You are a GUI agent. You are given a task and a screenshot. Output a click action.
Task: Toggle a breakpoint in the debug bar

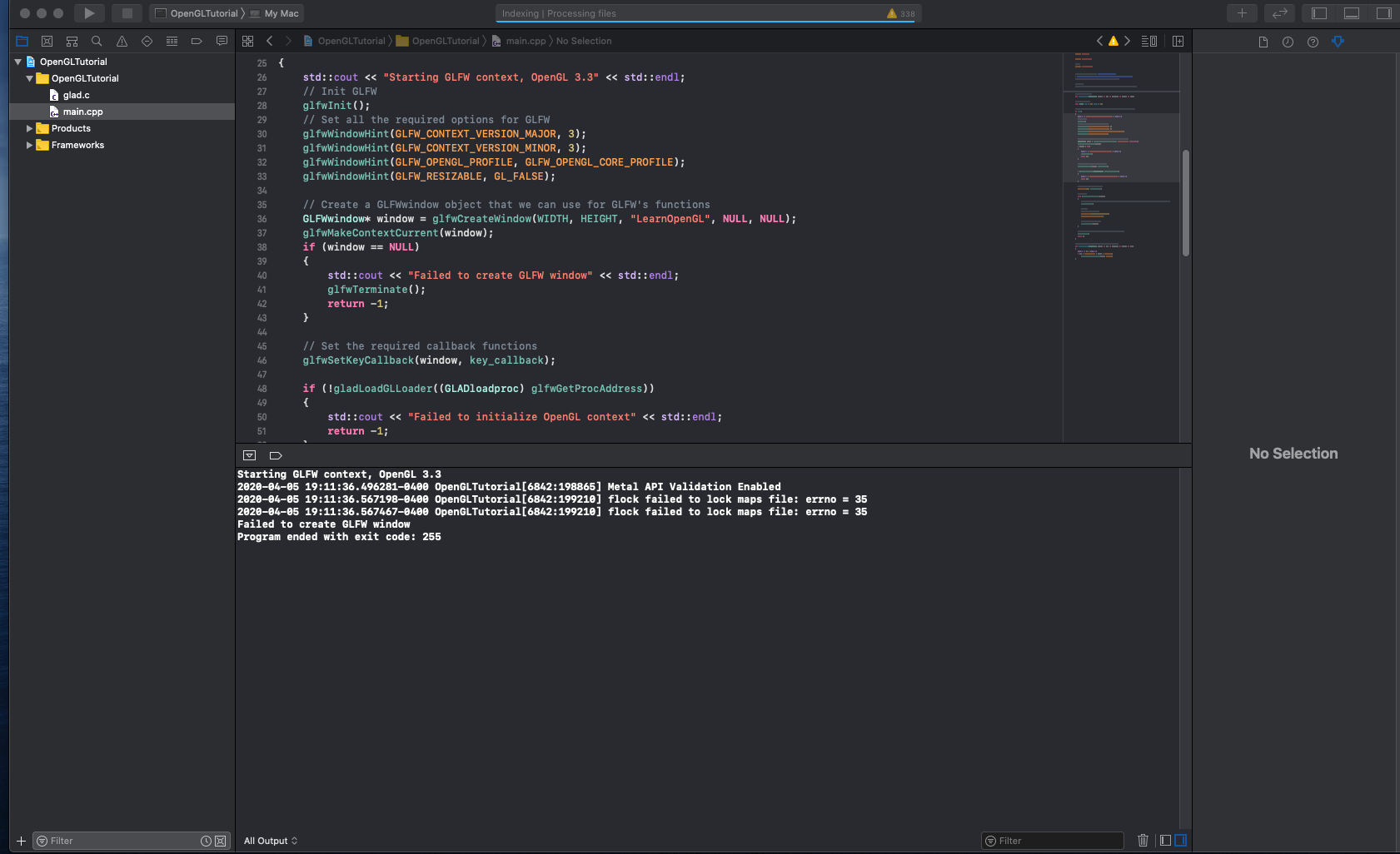(x=276, y=455)
